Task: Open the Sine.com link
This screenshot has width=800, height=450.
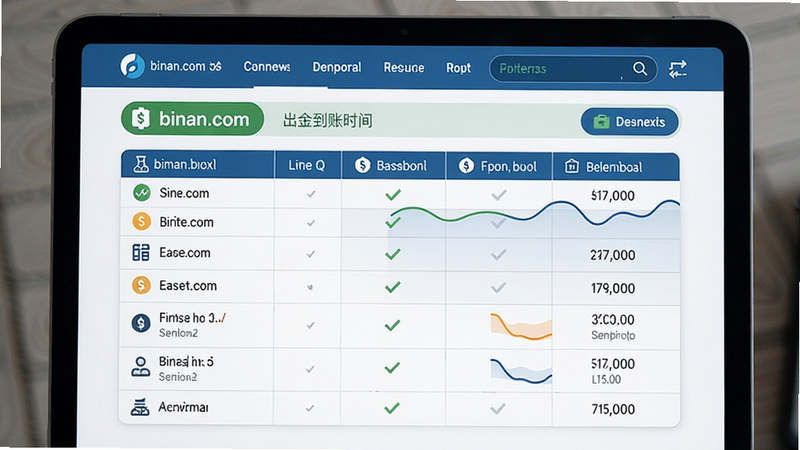Action: 184,193
